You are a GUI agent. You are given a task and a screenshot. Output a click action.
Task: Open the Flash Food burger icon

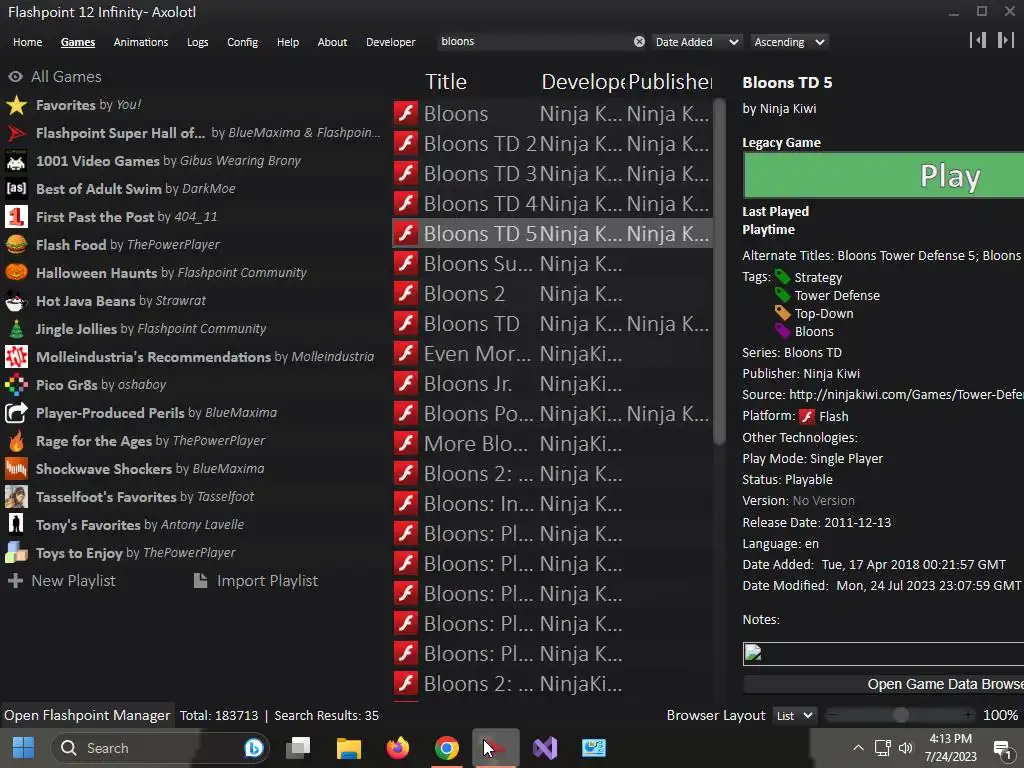pyautogui.click(x=16, y=245)
